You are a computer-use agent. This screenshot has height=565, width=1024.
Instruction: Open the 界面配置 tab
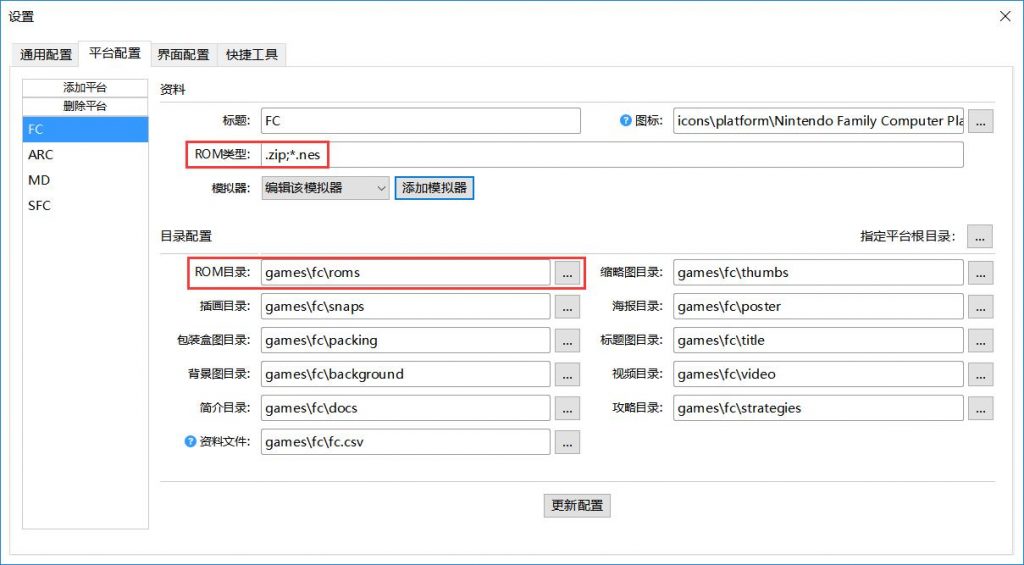(183, 54)
